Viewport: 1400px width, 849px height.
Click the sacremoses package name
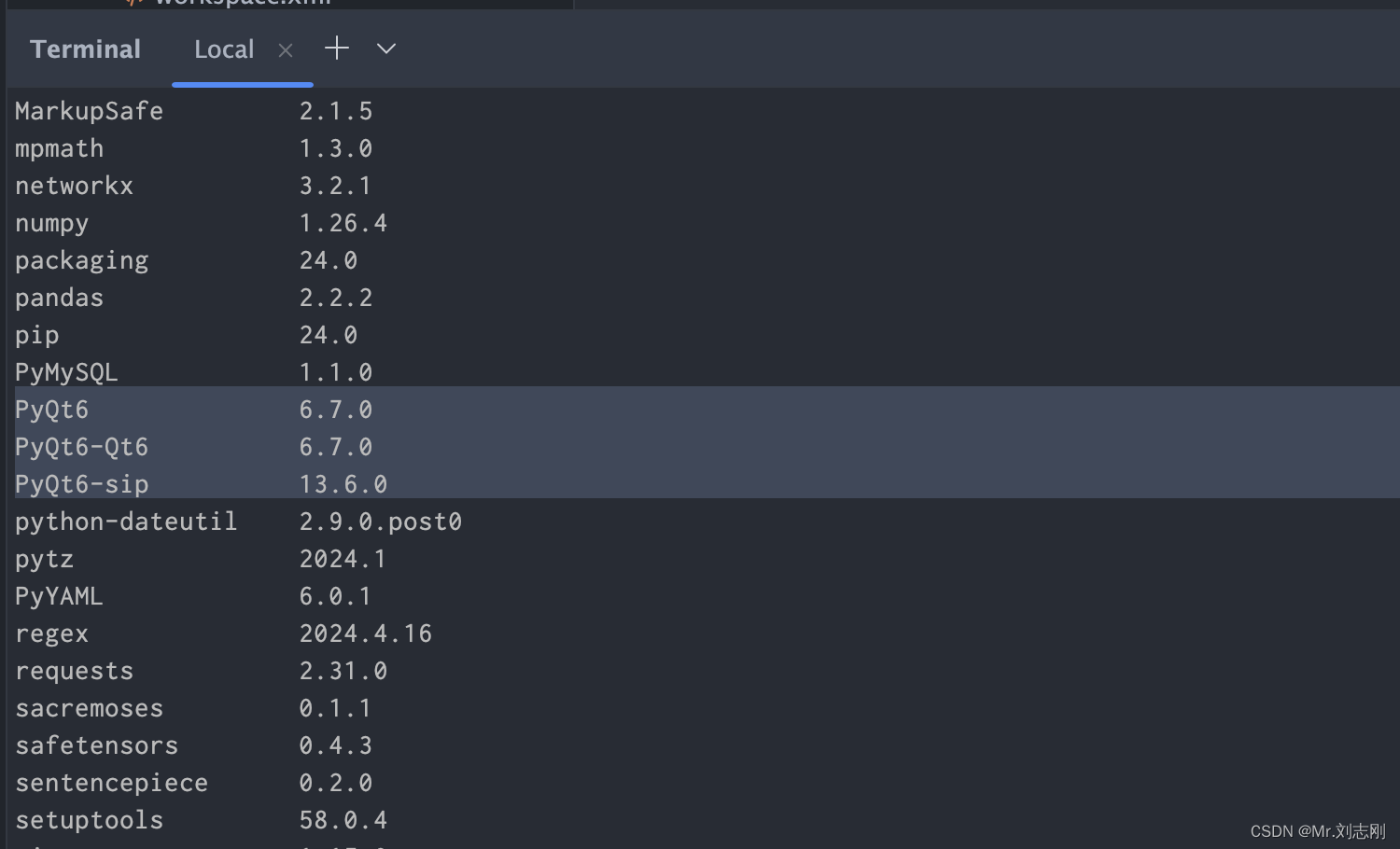(89, 708)
